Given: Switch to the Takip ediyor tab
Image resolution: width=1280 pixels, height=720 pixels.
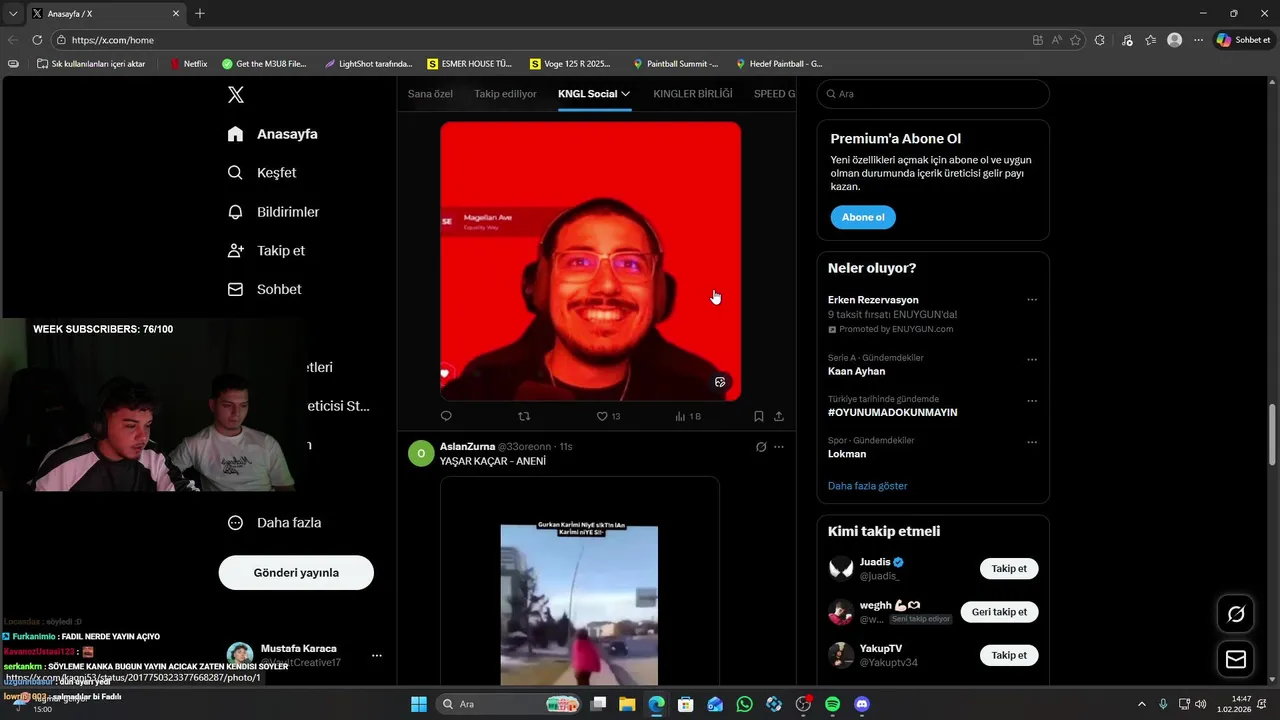Looking at the screenshot, I should (505, 94).
